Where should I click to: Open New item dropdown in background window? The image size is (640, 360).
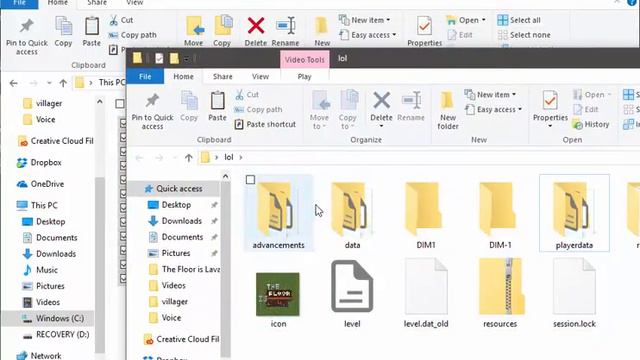click(365, 20)
